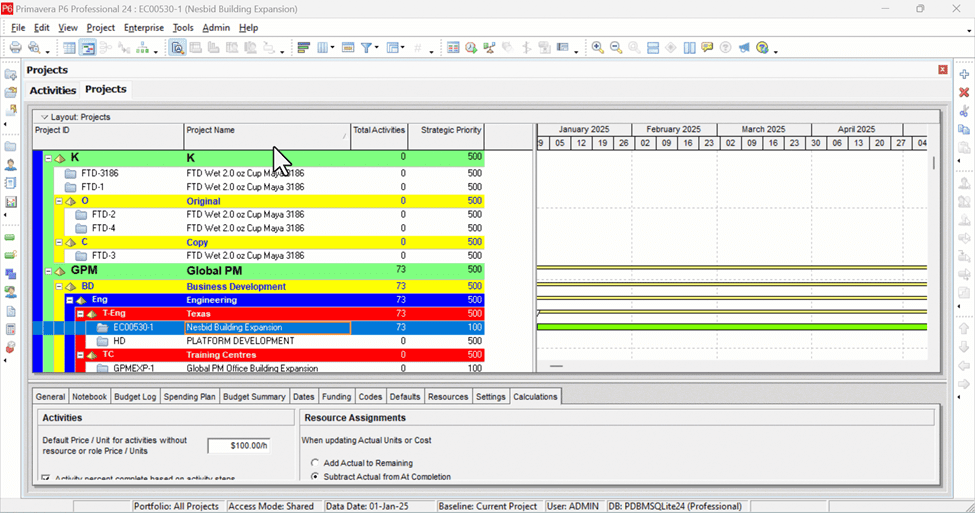The height and width of the screenshot is (513, 975).
Task: Open the hint help speech-bubble icon
Action: click(707, 48)
